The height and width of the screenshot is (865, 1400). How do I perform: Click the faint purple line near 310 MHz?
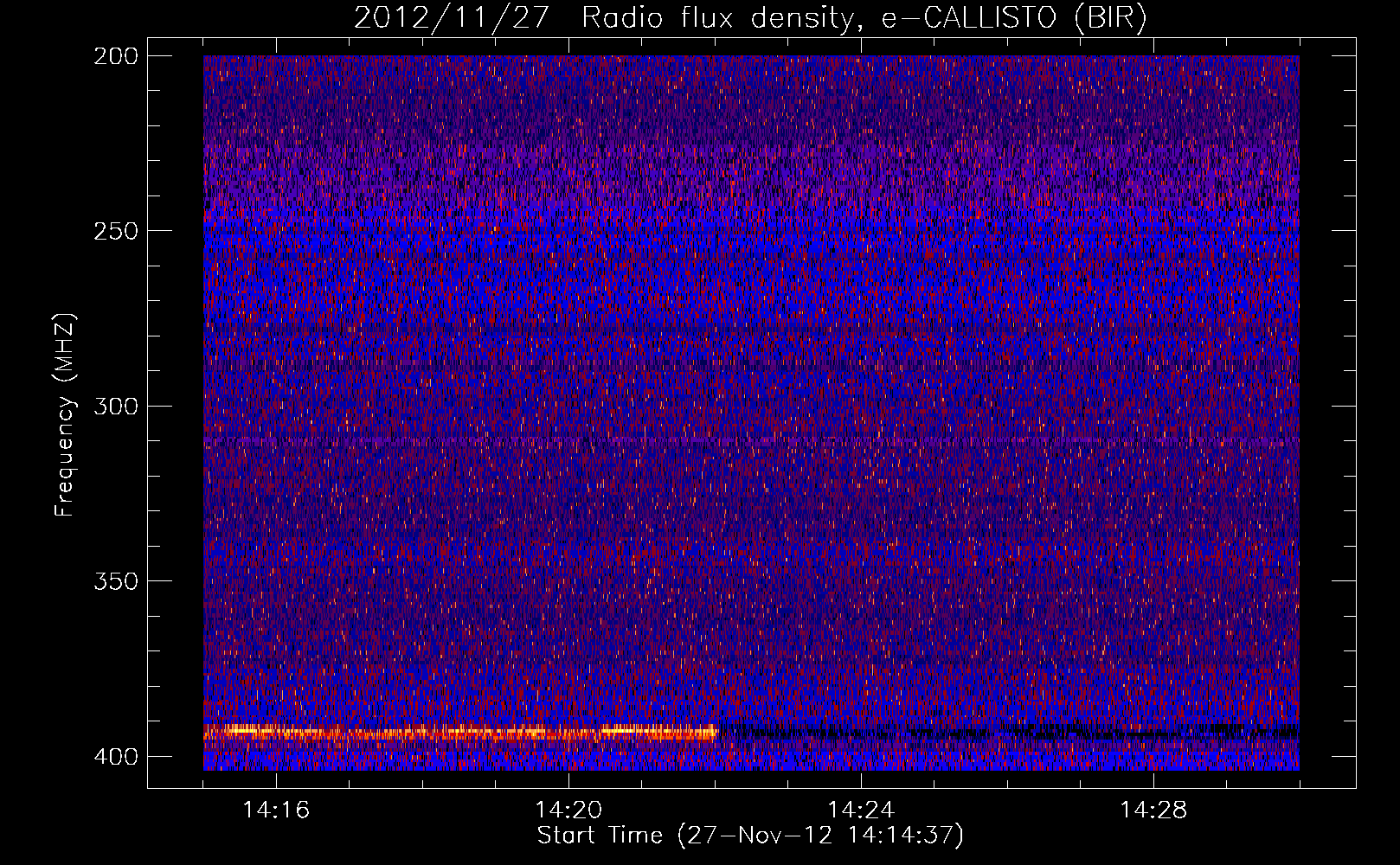tap(751, 440)
